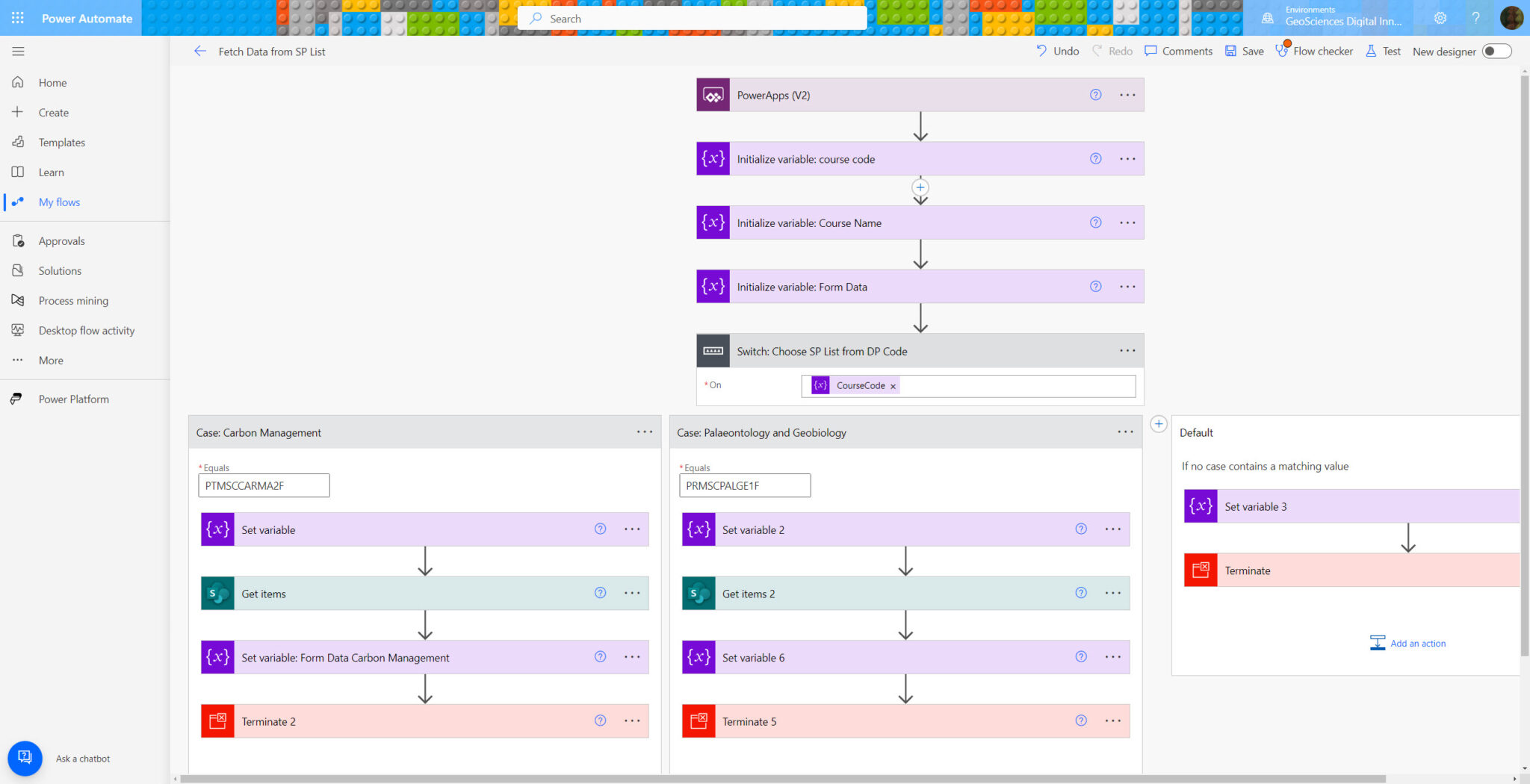Collapse the left navigation with the hamburger toggle
The width and height of the screenshot is (1530, 784).
click(18, 51)
